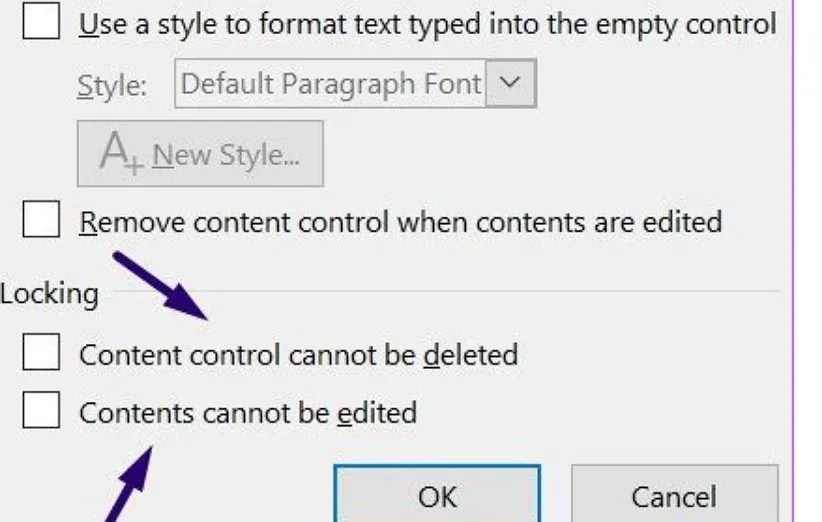Expand the Style dropdown chevron arrow
The width and height of the screenshot is (822, 522).
510,84
